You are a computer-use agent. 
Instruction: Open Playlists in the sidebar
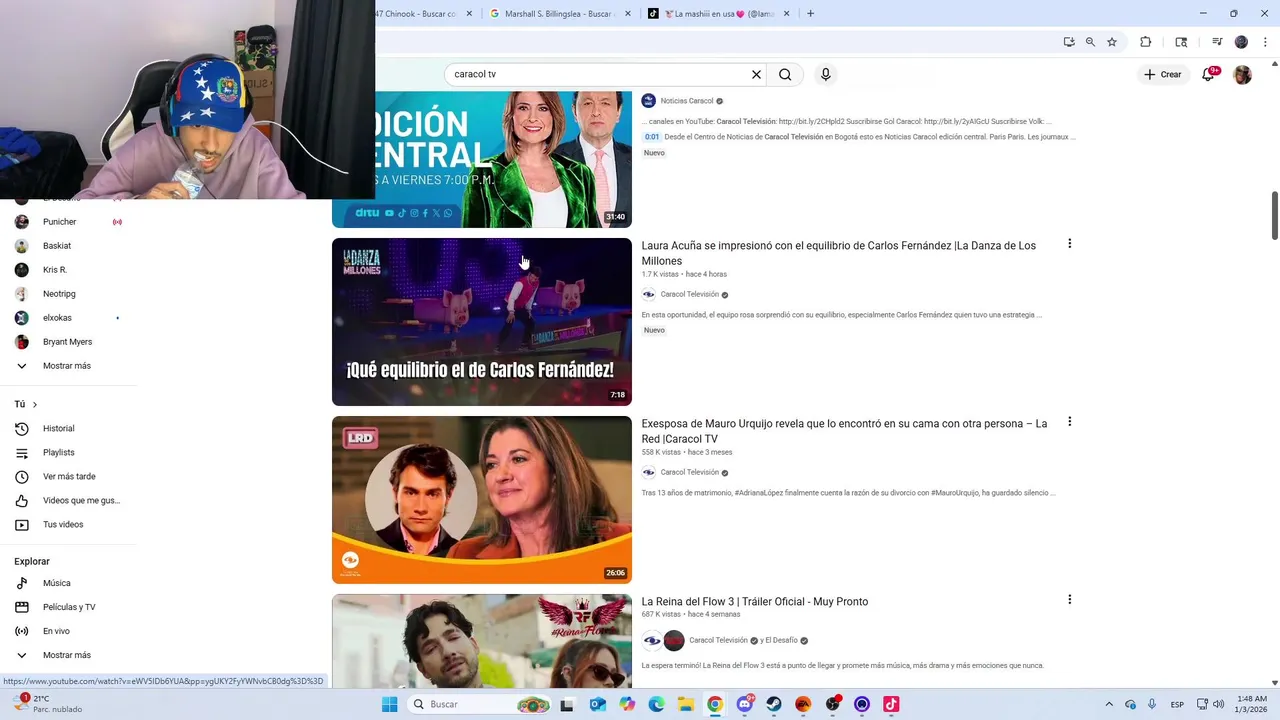click(x=58, y=452)
